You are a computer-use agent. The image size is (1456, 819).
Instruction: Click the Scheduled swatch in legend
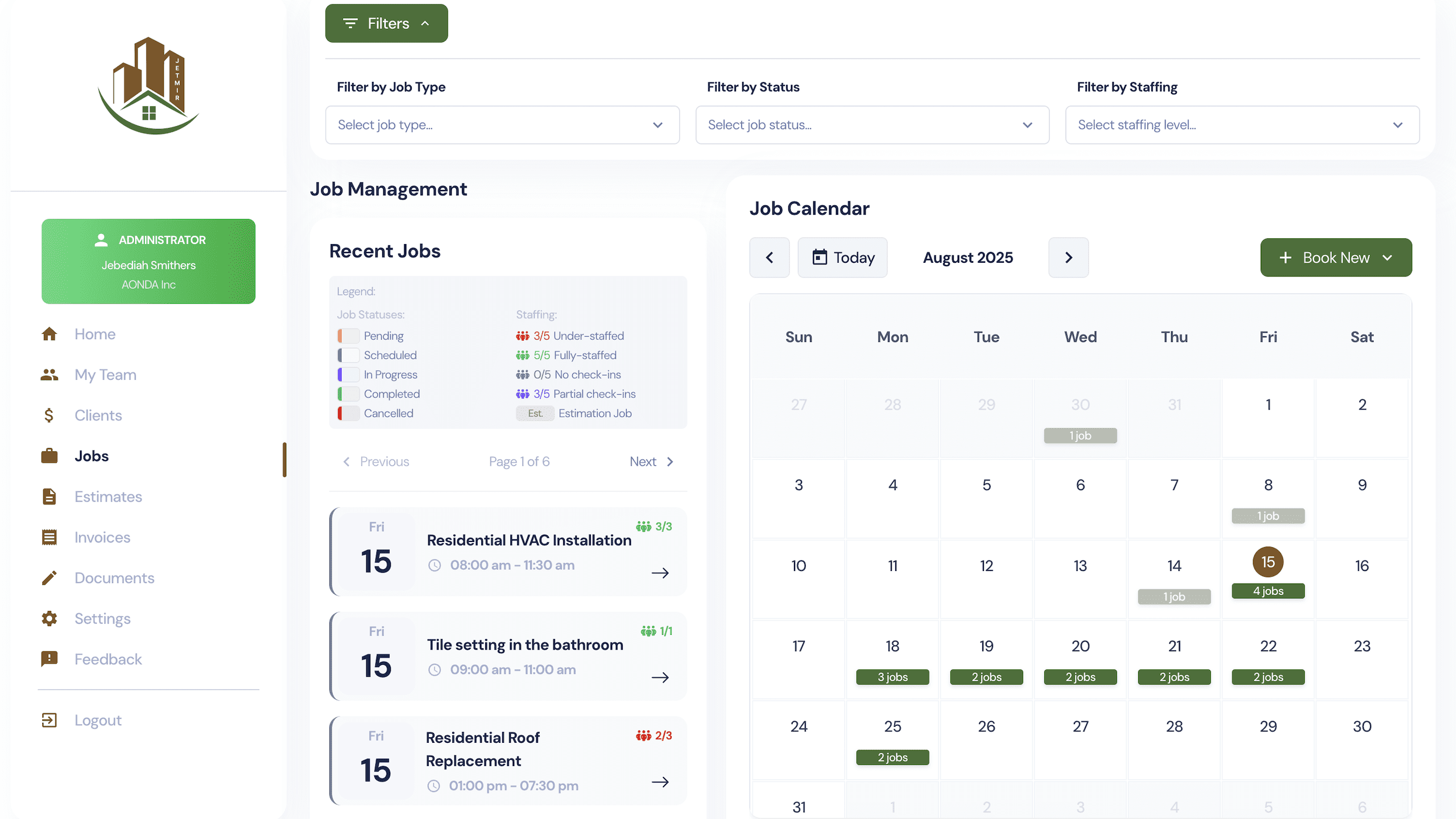[349, 355]
